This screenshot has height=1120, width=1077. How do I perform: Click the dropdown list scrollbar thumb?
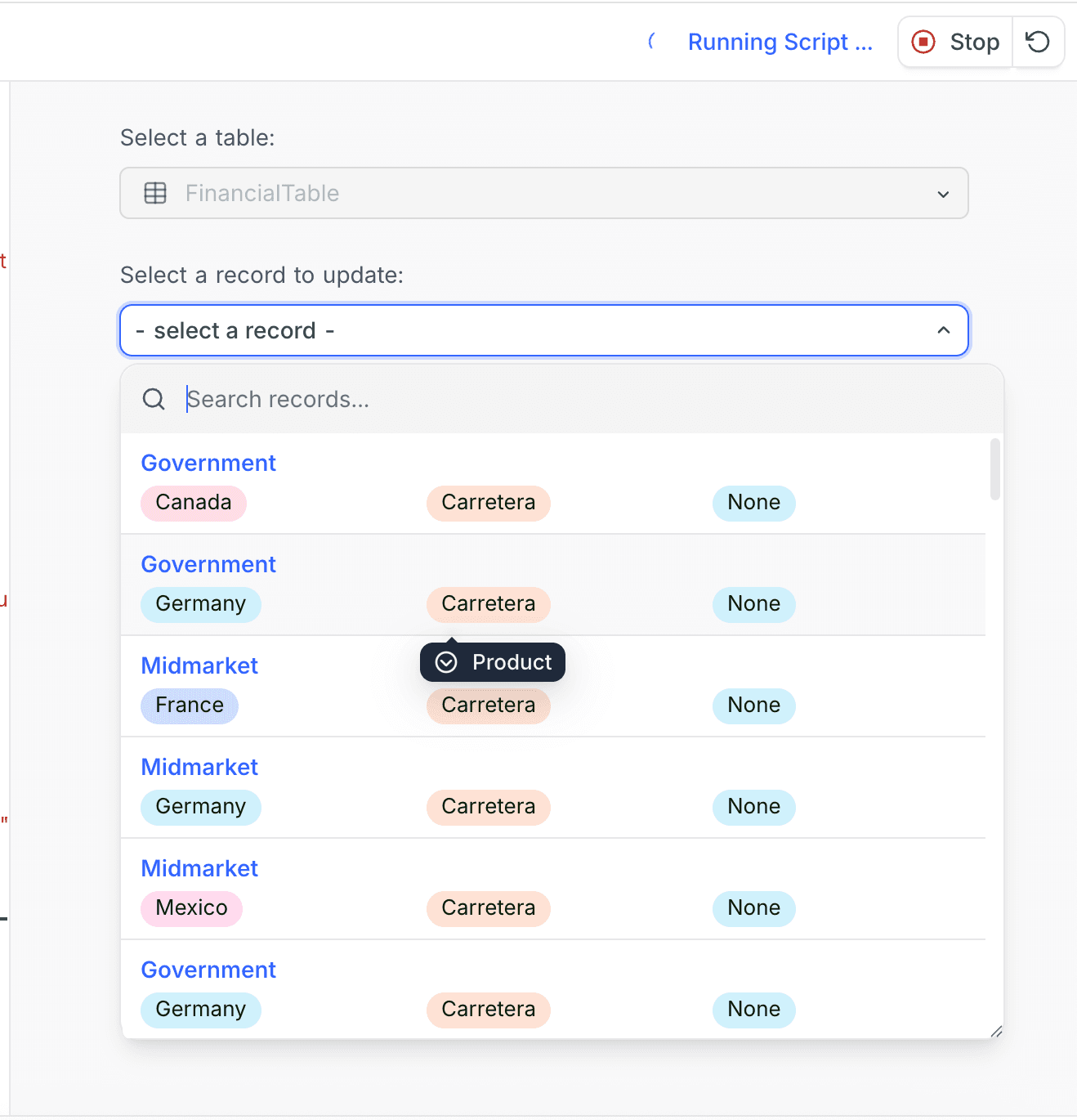pos(994,470)
